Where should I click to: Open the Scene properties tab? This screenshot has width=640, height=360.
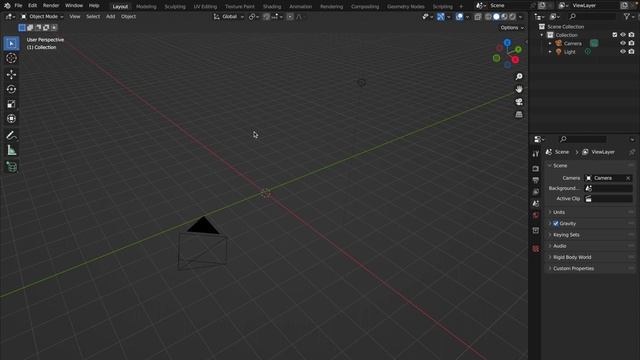point(536,203)
